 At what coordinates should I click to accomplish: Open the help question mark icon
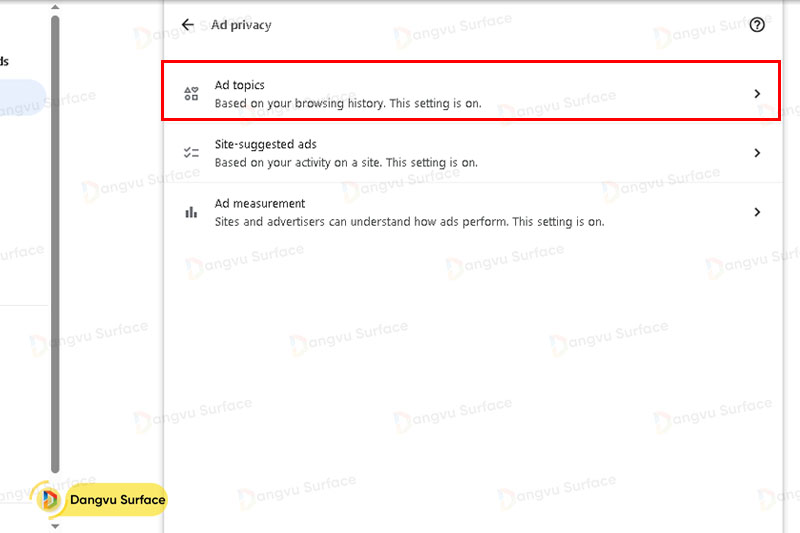pyautogui.click(x=757, y=25)
